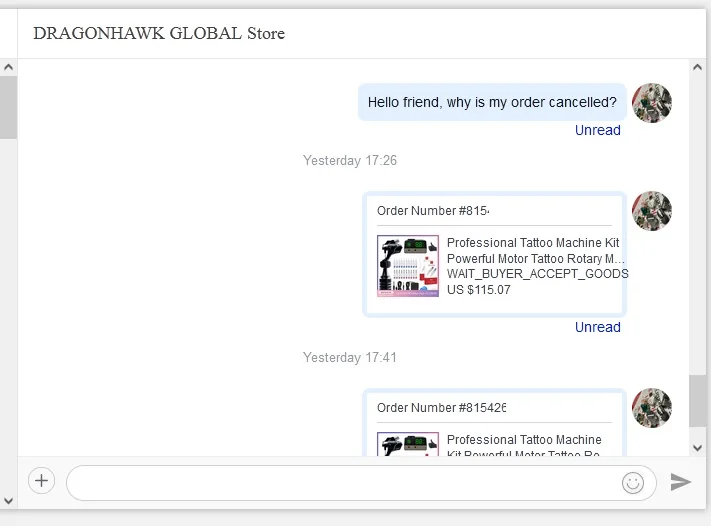Click 'Professional Tattoo Machine' title in #815426 card
This screenshot has width=711, height=526.
click(524, 439)
